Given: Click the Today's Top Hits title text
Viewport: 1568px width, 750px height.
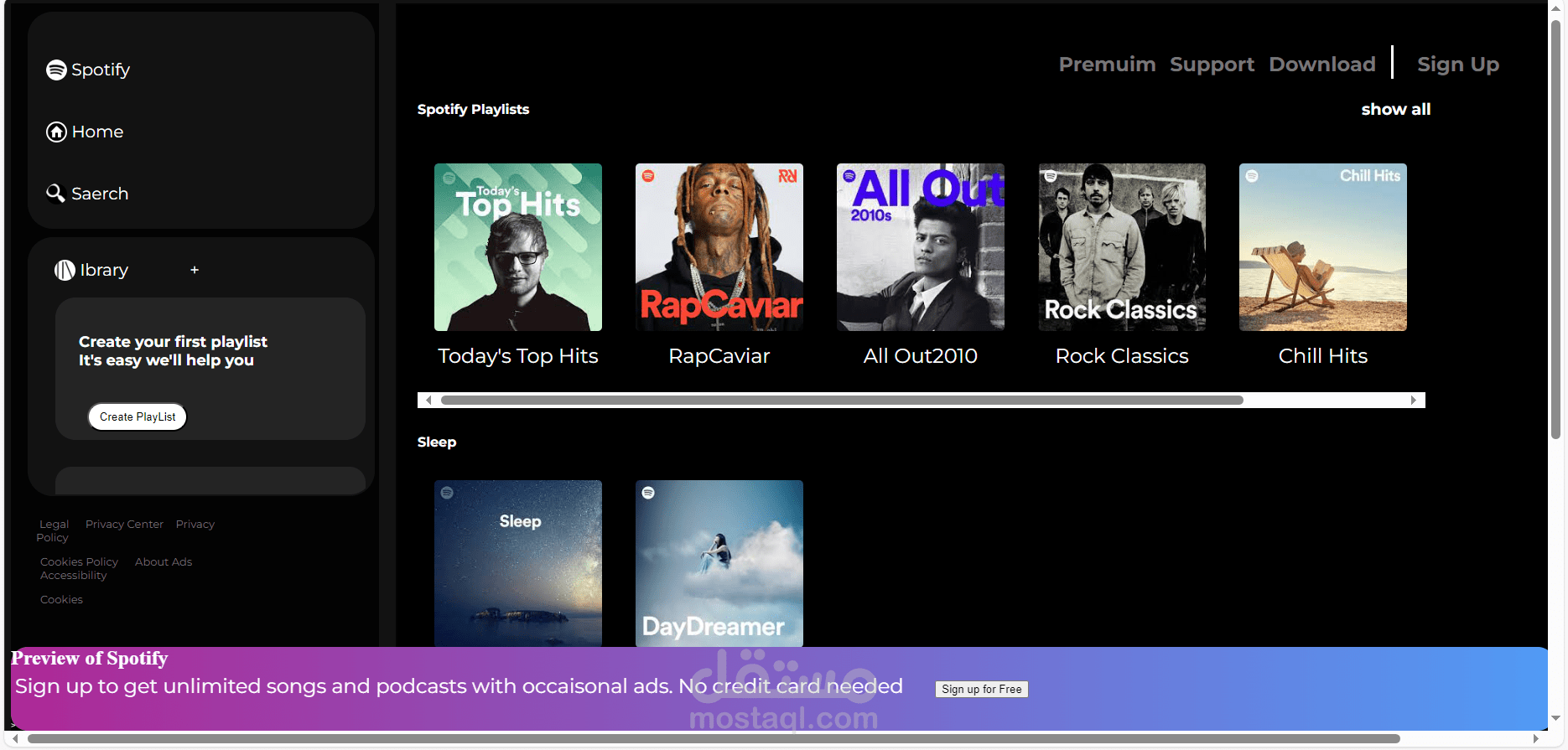Looking at the screenshot, I should [x=518, y=356].
